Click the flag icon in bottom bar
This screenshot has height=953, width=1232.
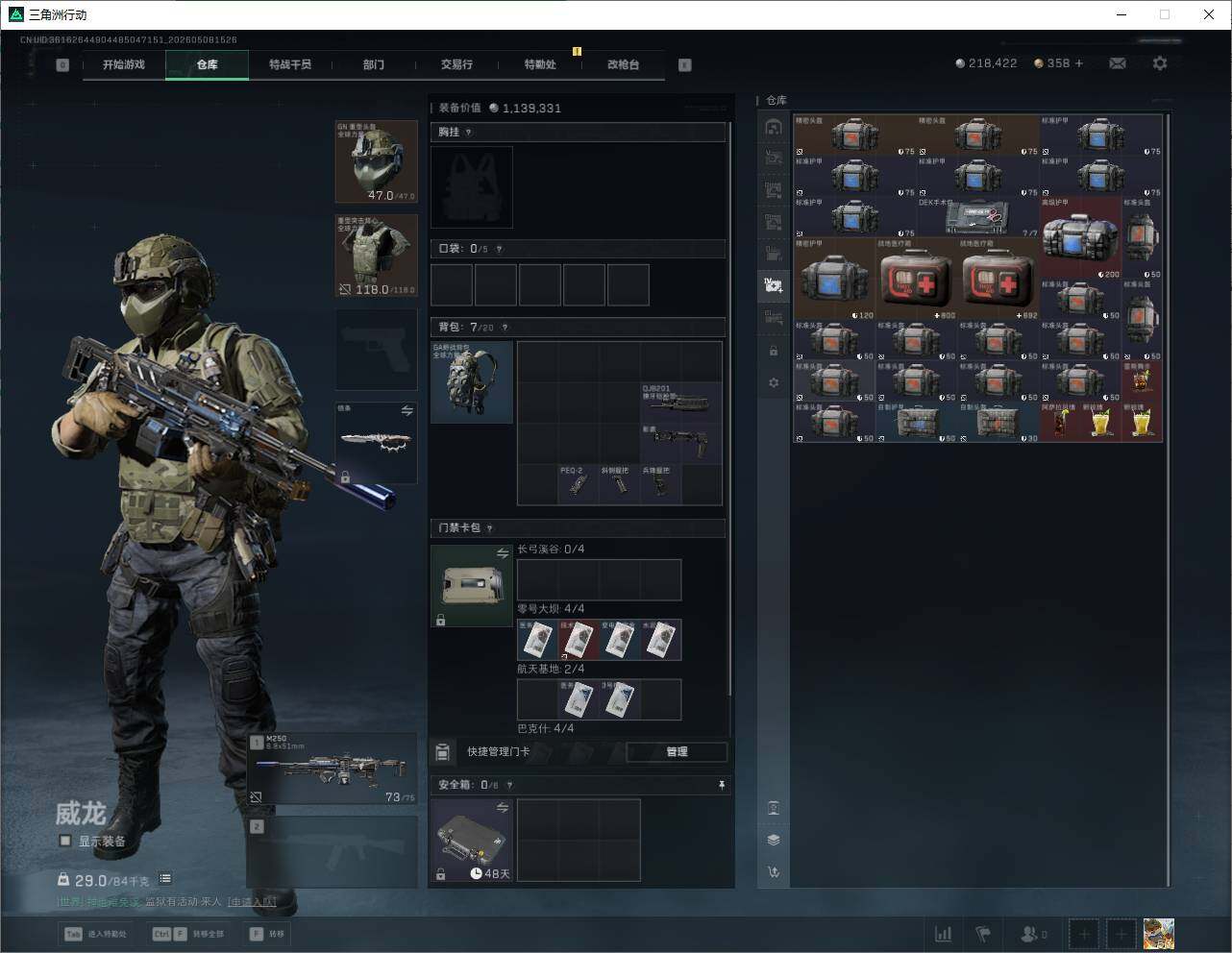coord(983,934)
